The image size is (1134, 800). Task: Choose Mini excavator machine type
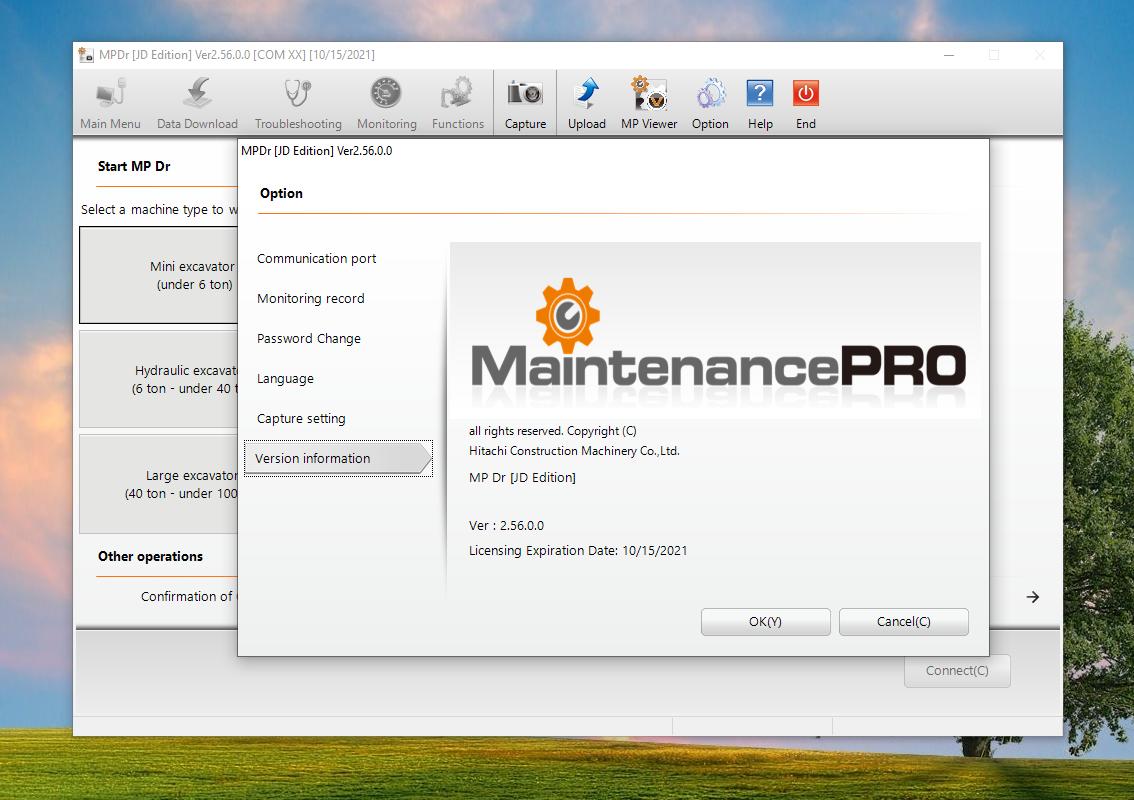158,275
